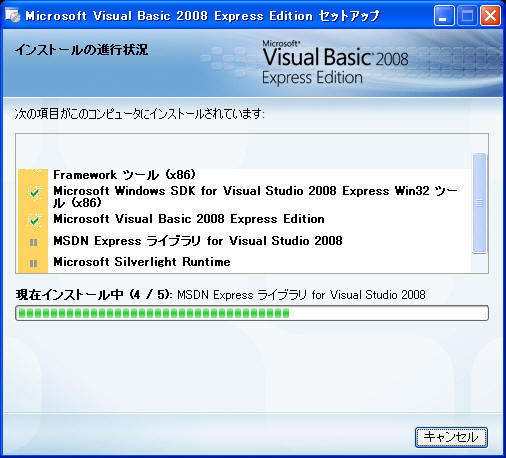Click pause icon beside MSDN Express ライブラリ
The image size is (506, 458).
[33, 242]
